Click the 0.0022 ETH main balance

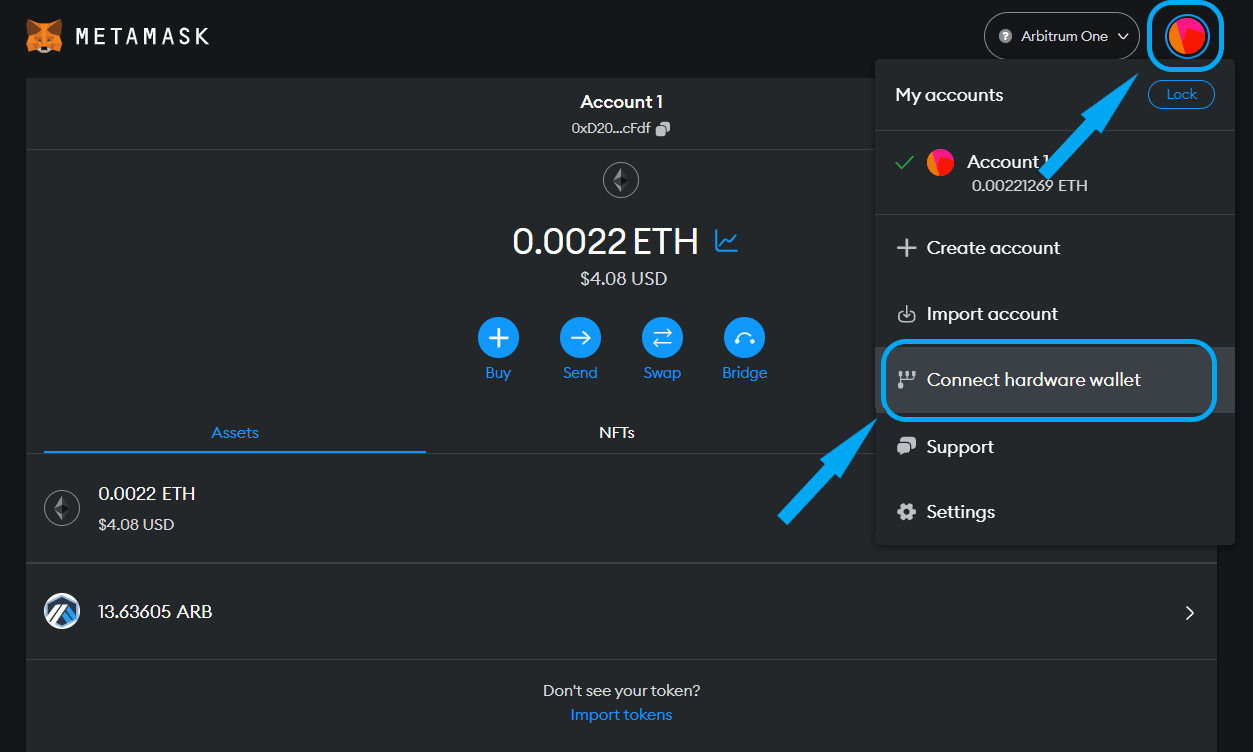(x=605, y=241)
